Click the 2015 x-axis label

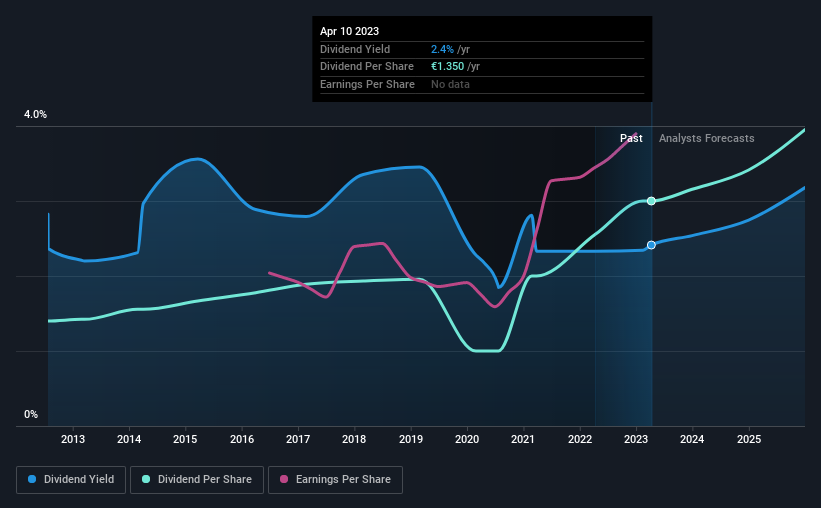[x=185, y=439]
